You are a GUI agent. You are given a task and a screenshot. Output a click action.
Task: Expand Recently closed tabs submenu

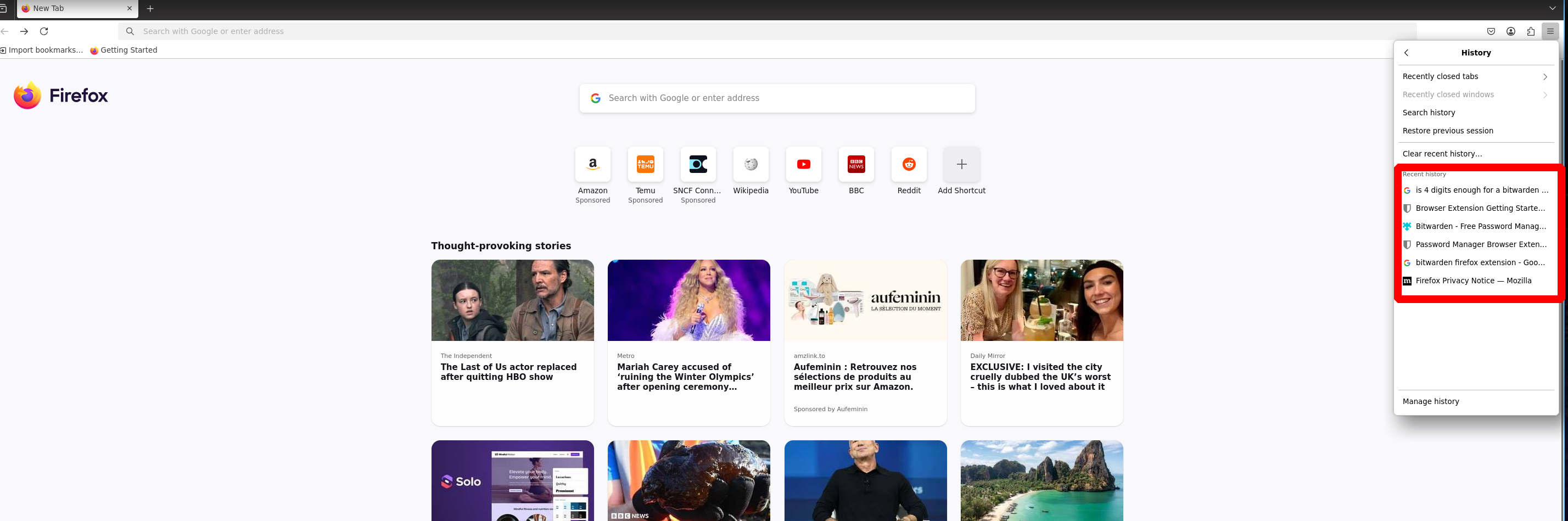click(x=1475, y=77)
